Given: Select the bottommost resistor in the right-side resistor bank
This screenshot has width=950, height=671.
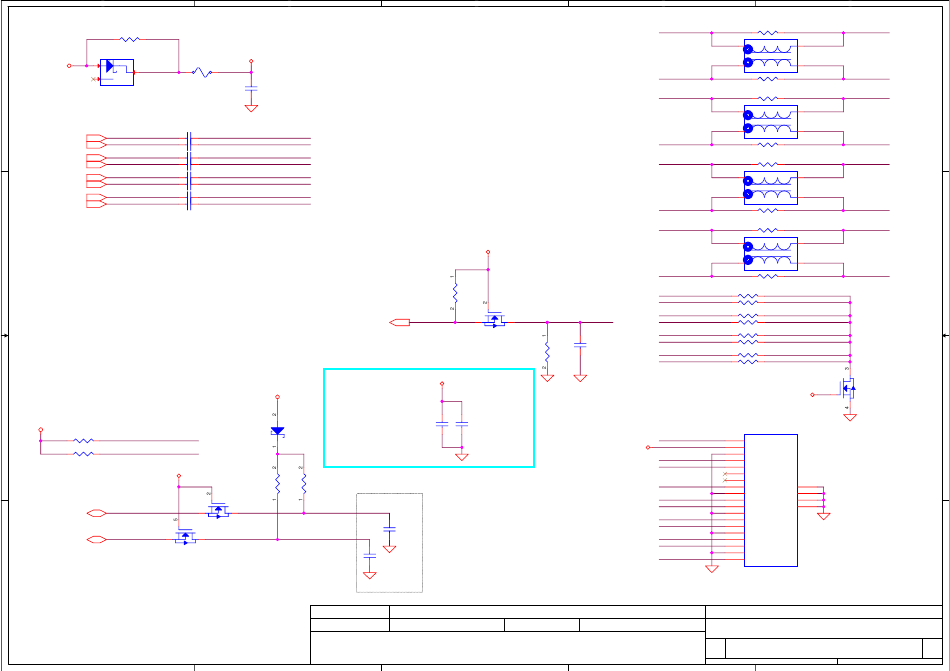Looking at the screenshot, I should (748, 362).
